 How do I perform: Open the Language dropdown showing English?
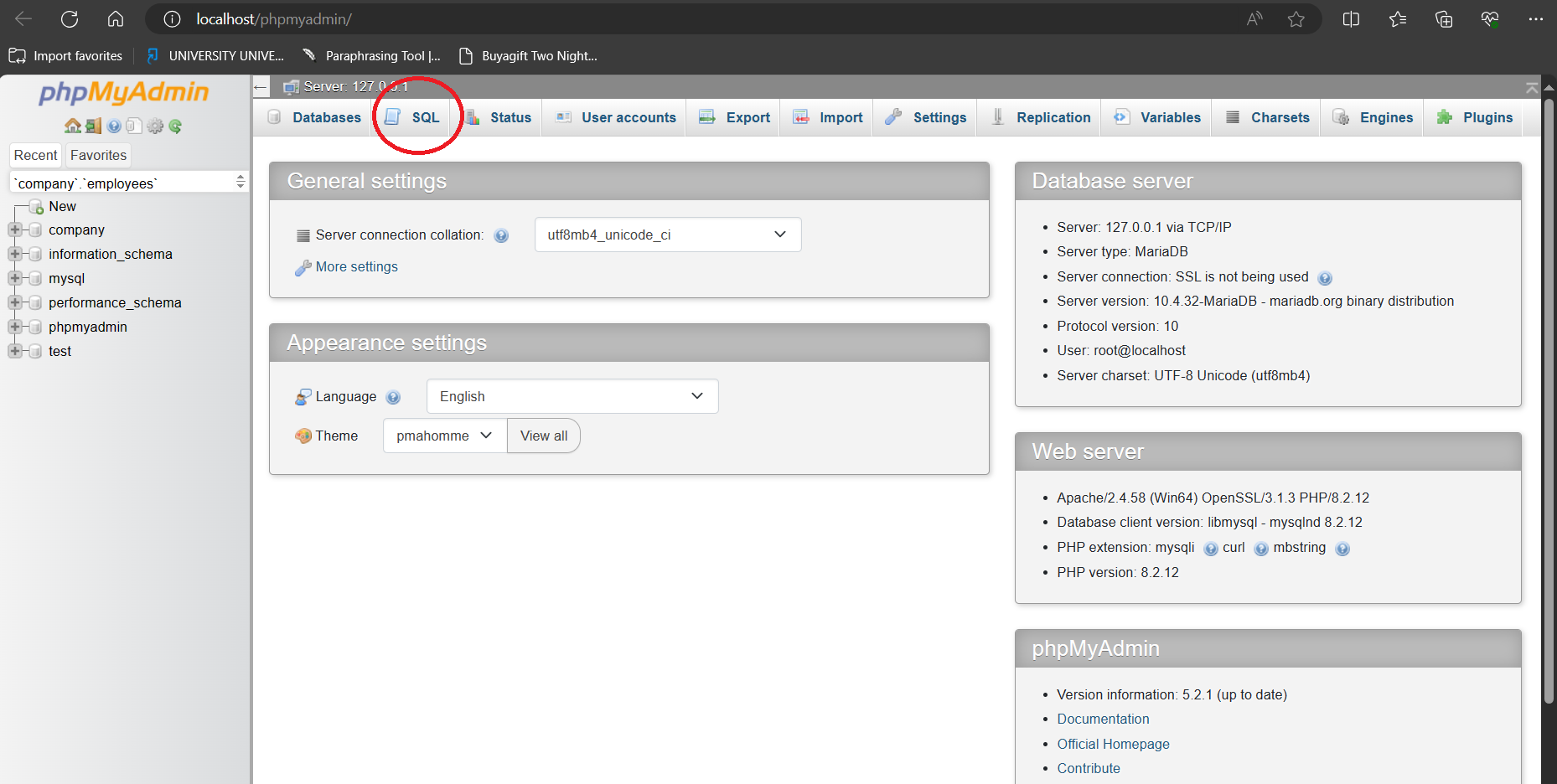[x=572, y=396]
